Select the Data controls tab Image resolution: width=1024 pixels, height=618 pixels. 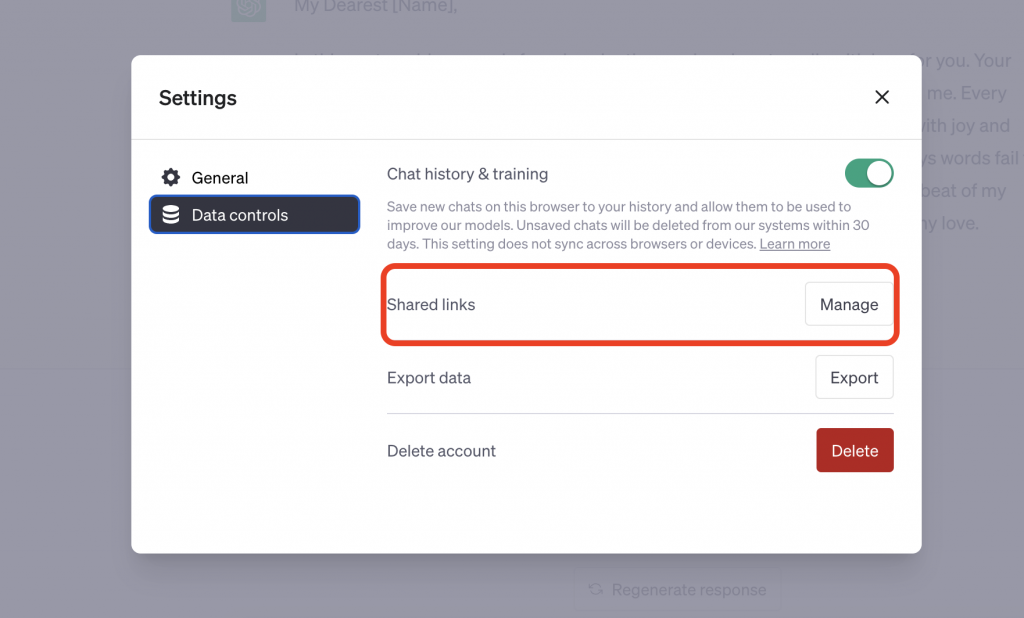[x=254, y=214]
